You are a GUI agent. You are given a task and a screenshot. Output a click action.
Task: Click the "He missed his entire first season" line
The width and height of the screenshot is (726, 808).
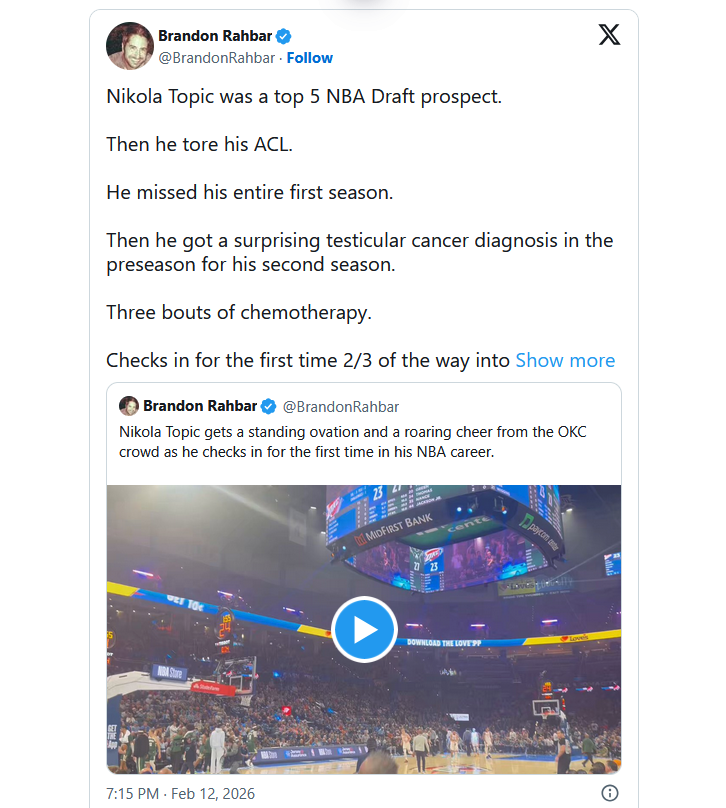250,193
